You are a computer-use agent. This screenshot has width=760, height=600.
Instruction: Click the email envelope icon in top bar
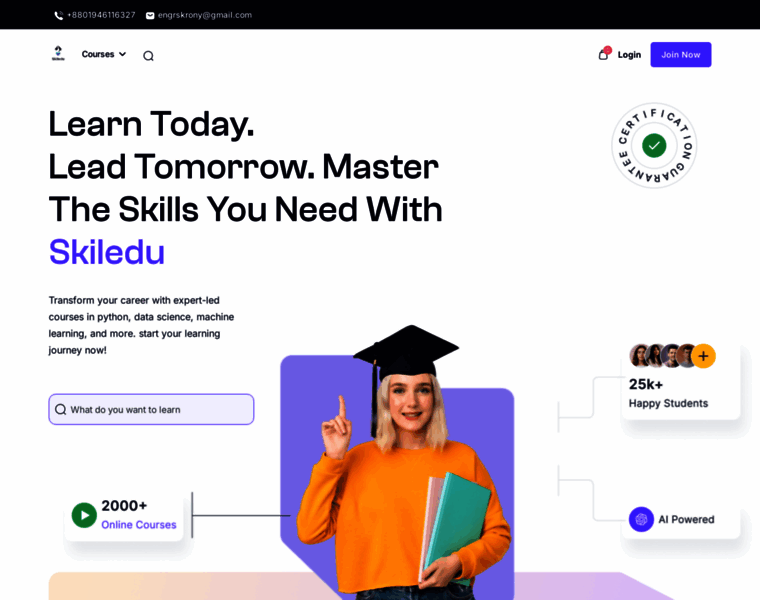pyautogui.click(x=150, y=16)
